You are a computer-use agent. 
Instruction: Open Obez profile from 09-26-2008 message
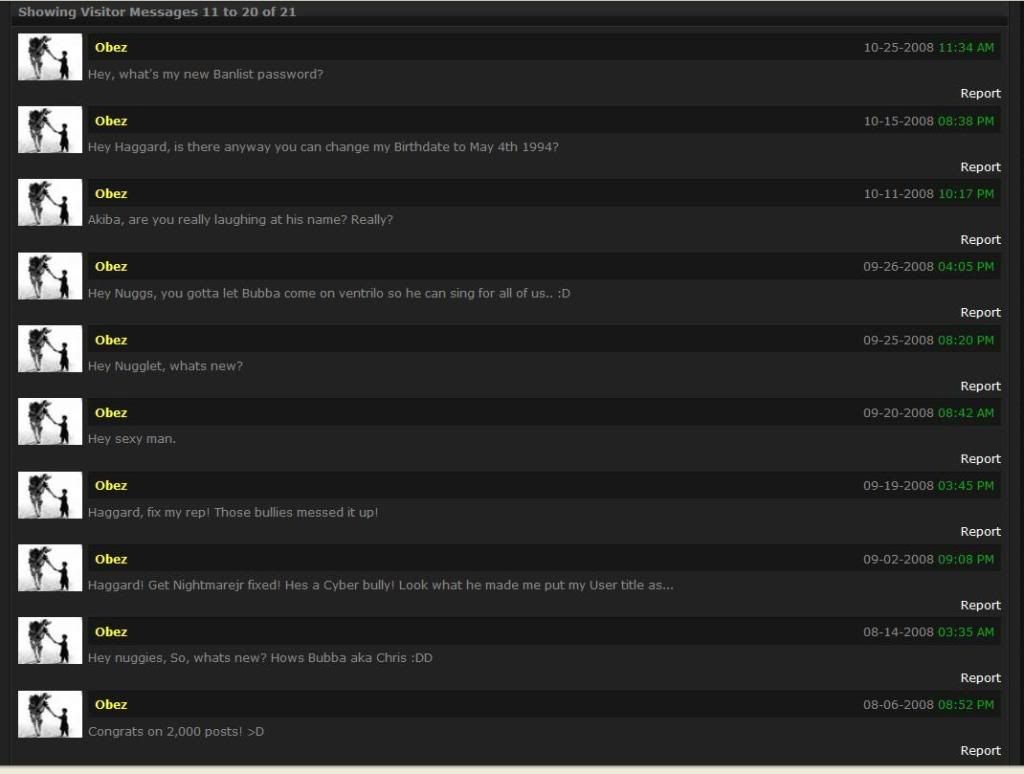(x=111, y=266)
